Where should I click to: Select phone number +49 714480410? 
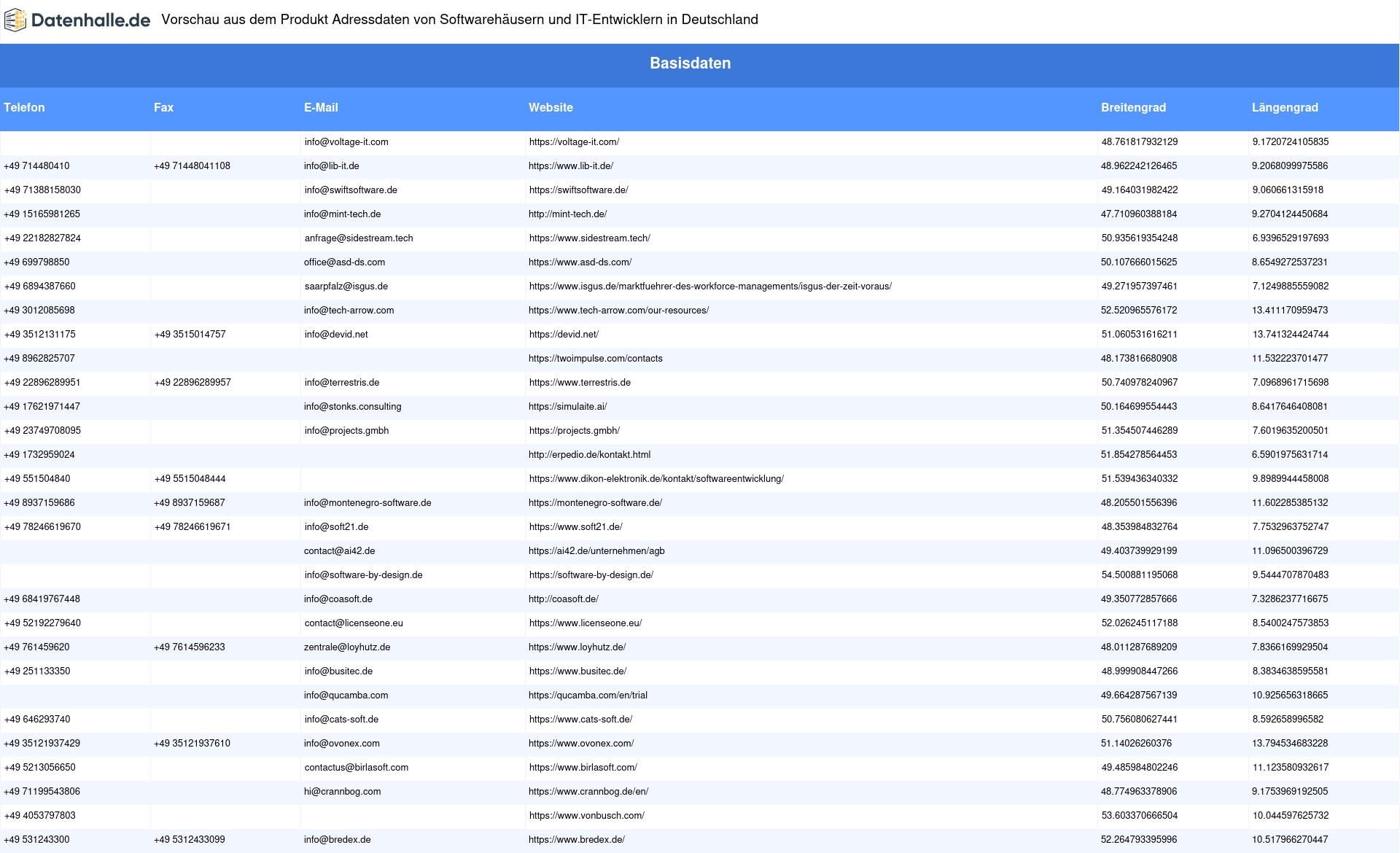point(36,166)
